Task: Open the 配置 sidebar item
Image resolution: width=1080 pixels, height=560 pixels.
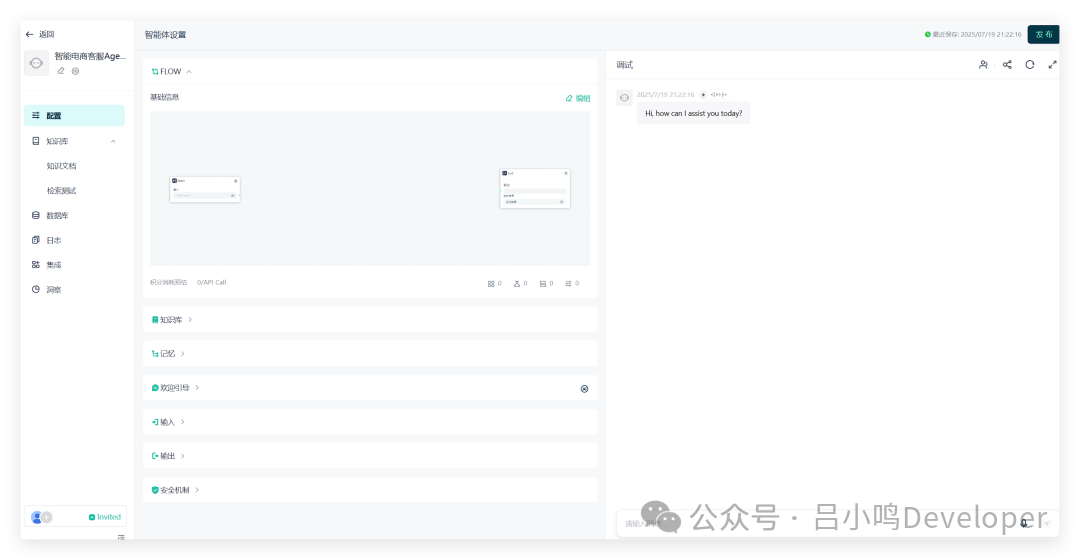Action: pyautogui.click(x=74, y=115)
